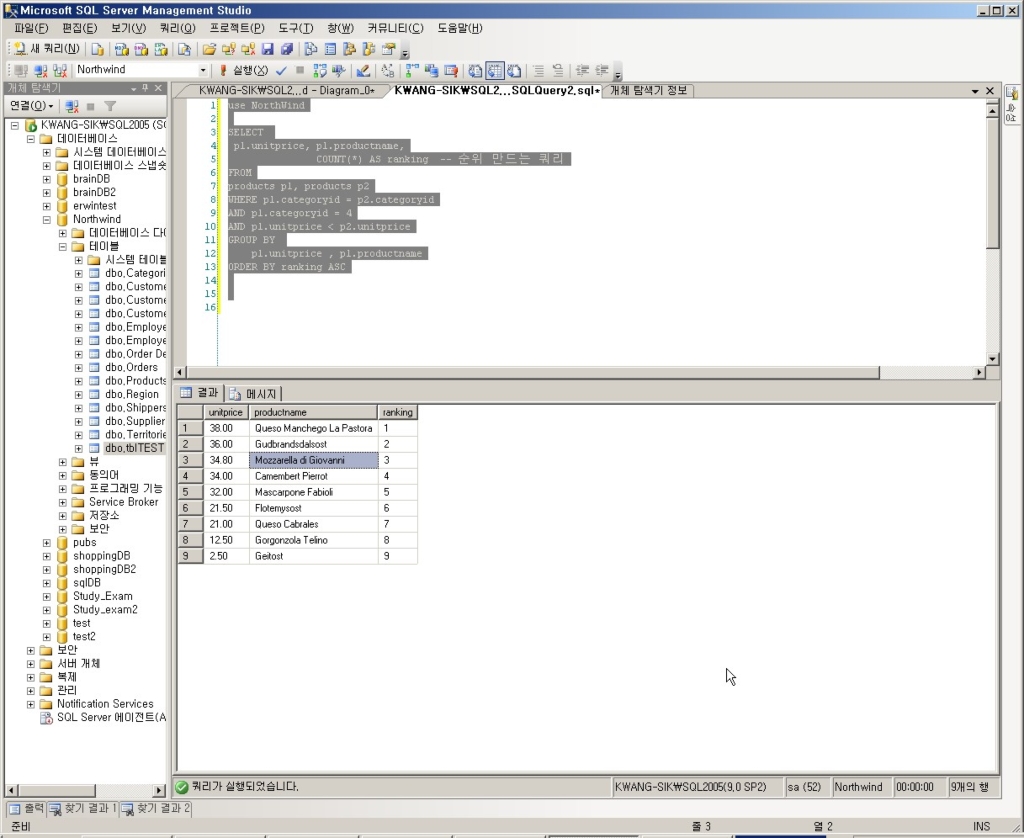Click the New Query (새 쿼리) button
Screen dimensions: 1024x838
(46, 49)
